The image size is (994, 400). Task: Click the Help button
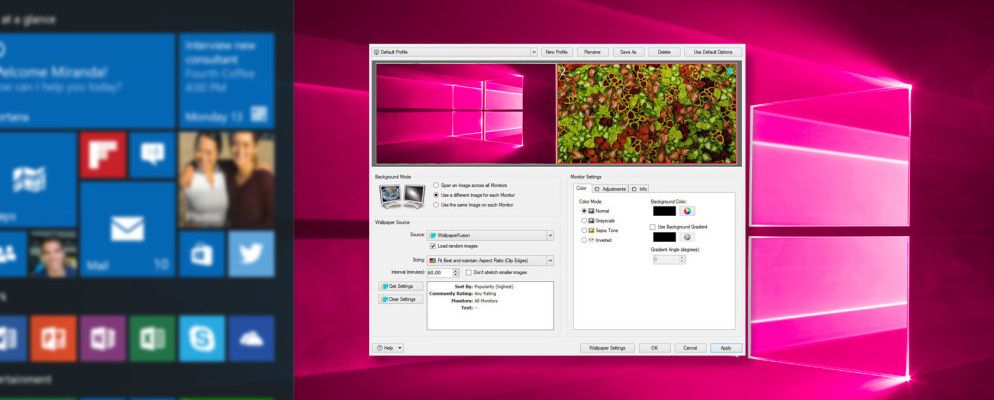point(386,348)
